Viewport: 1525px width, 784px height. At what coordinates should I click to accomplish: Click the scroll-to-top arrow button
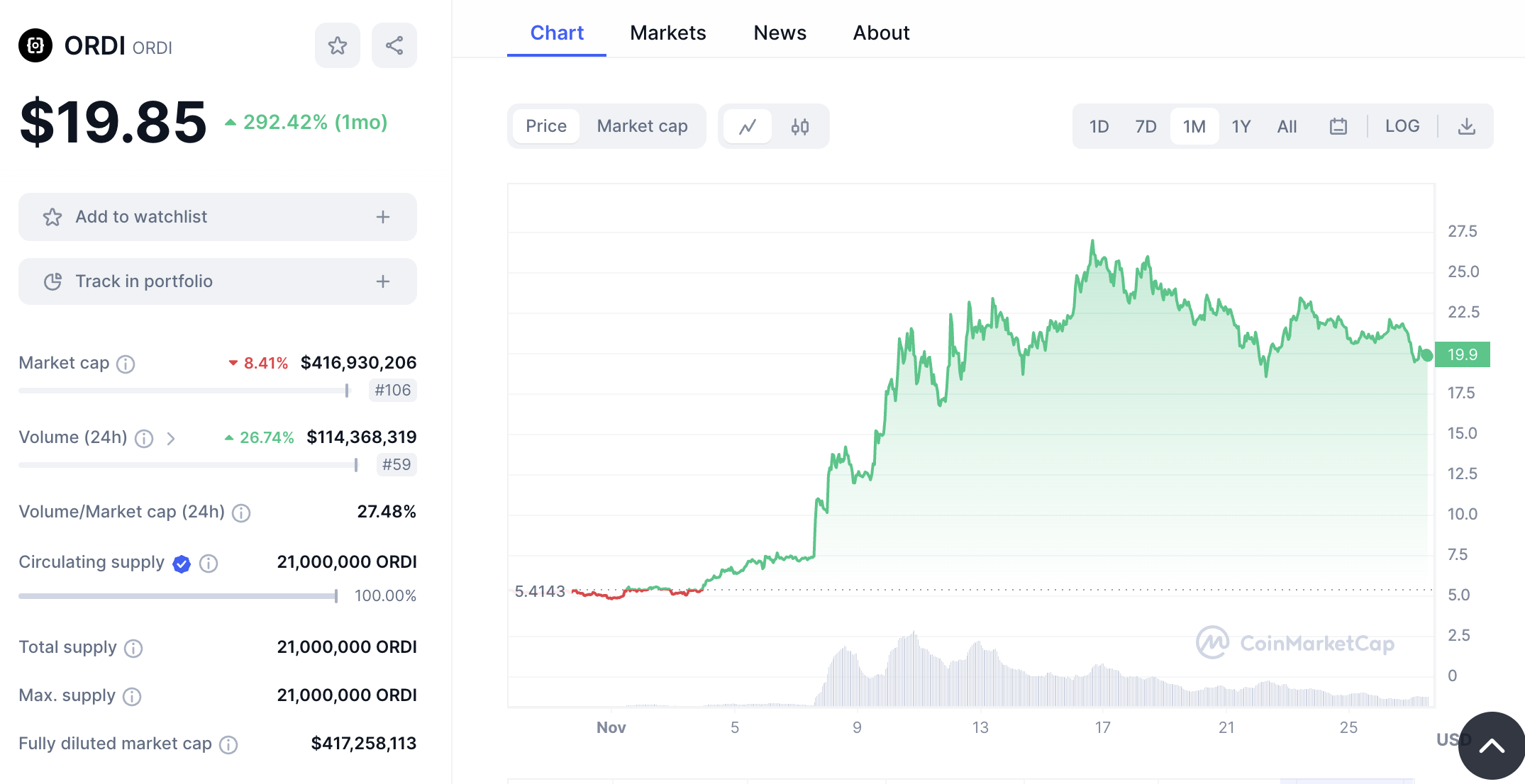pos(1491,745)
